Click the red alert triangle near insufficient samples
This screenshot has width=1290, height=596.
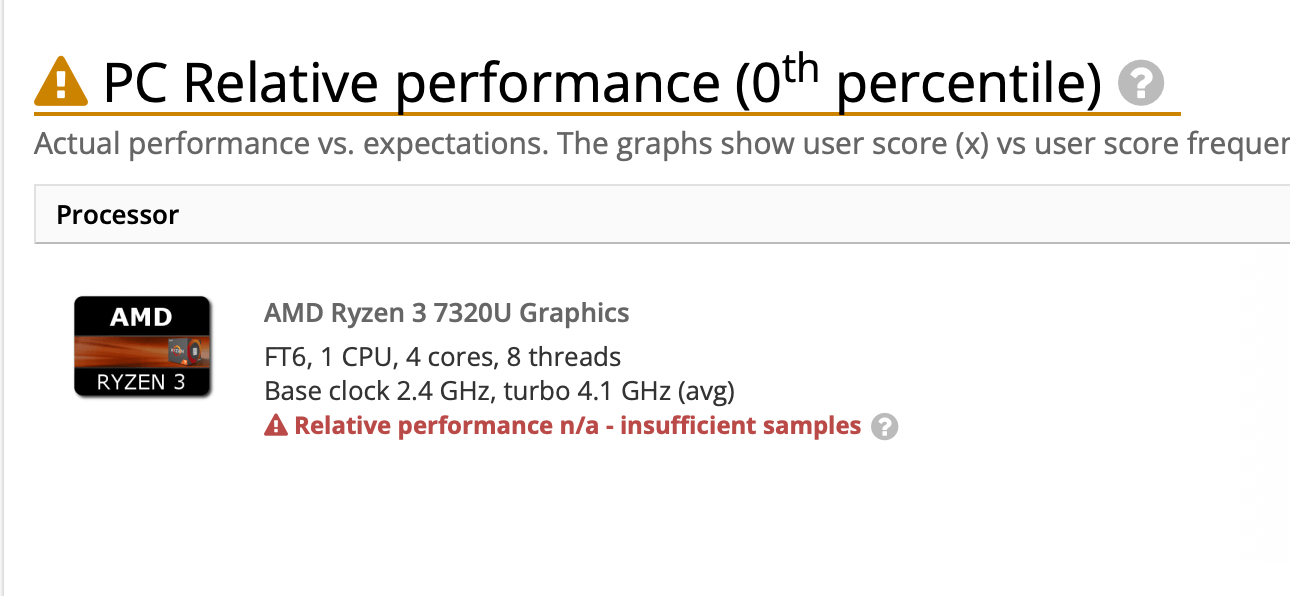(276, 425)
